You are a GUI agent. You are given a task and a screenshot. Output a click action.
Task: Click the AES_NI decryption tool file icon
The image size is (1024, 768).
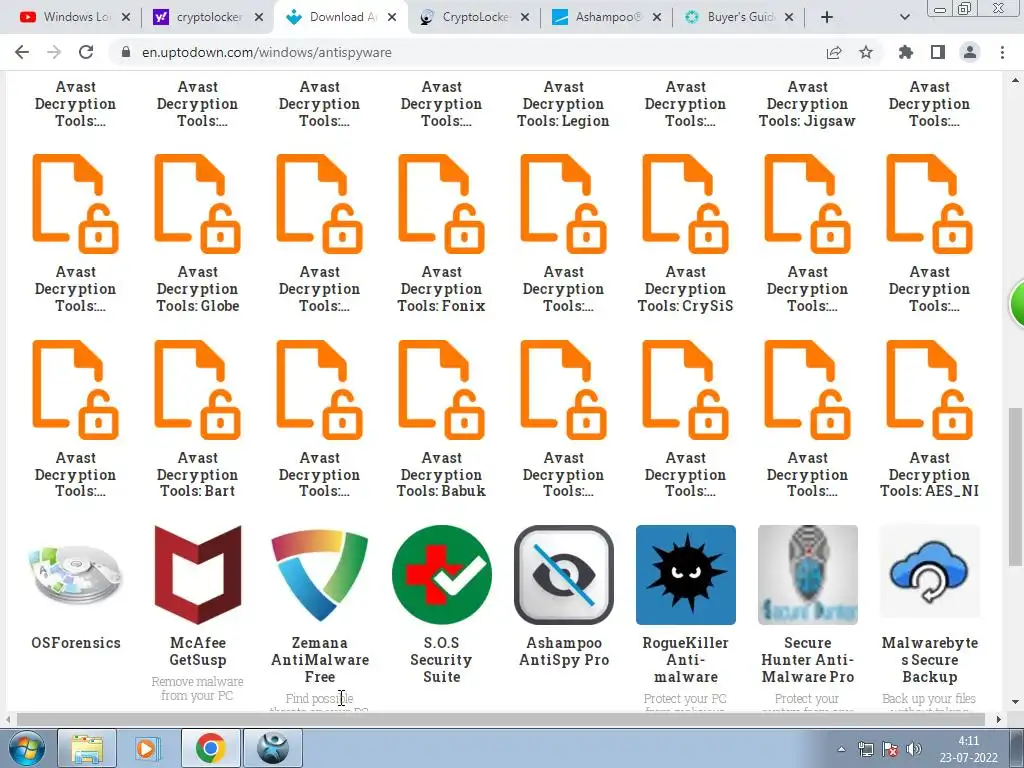(930, 389)
